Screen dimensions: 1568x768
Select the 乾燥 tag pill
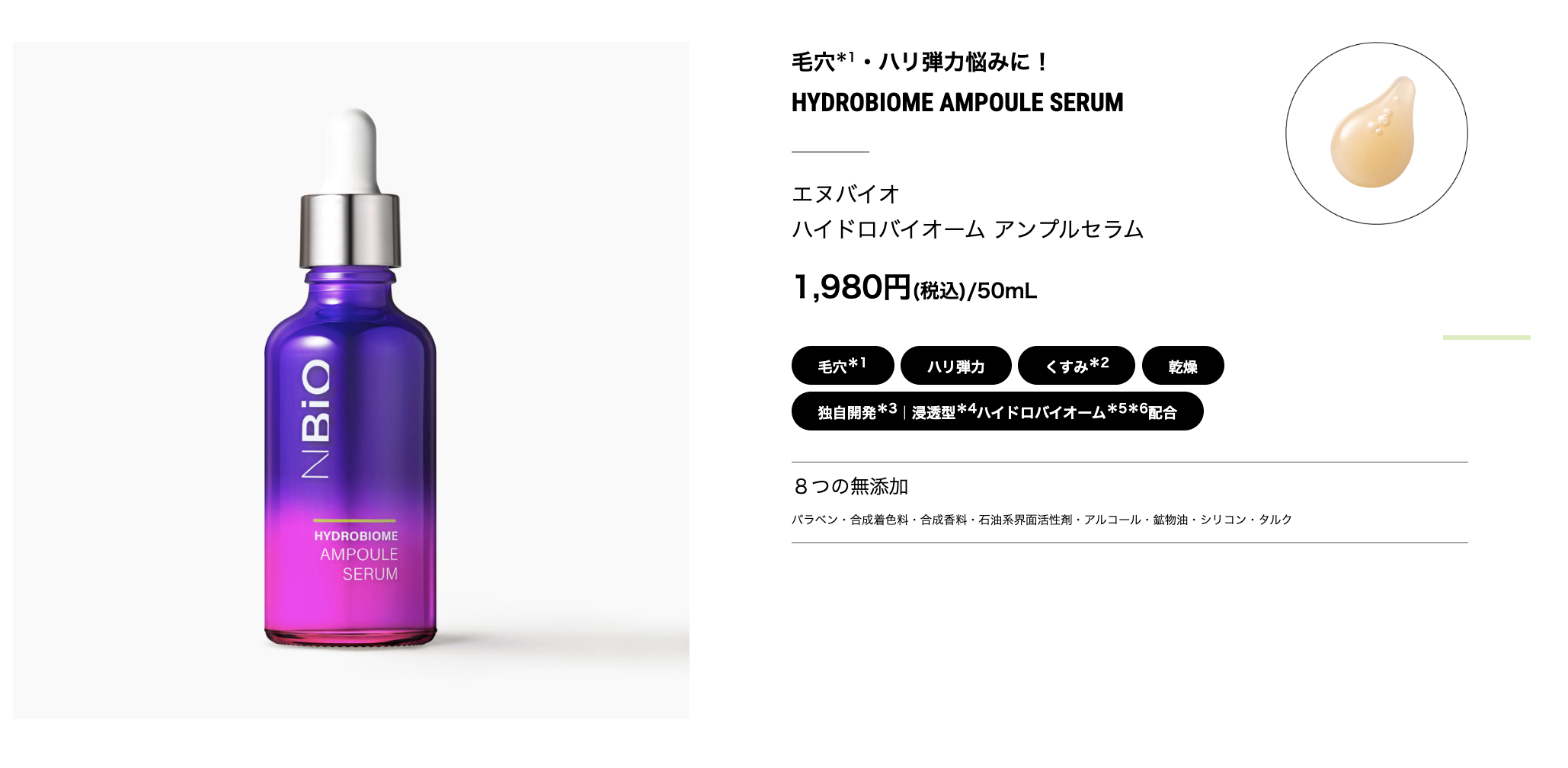tap(1182, 366)
